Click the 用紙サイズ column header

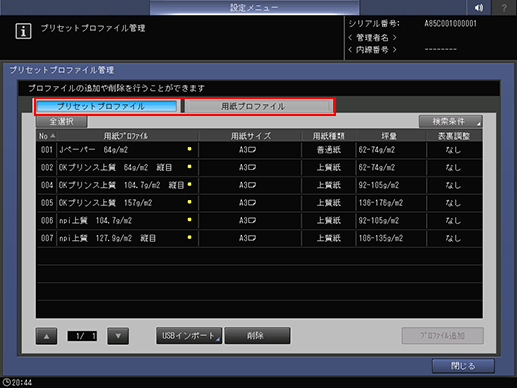[251, 136]
